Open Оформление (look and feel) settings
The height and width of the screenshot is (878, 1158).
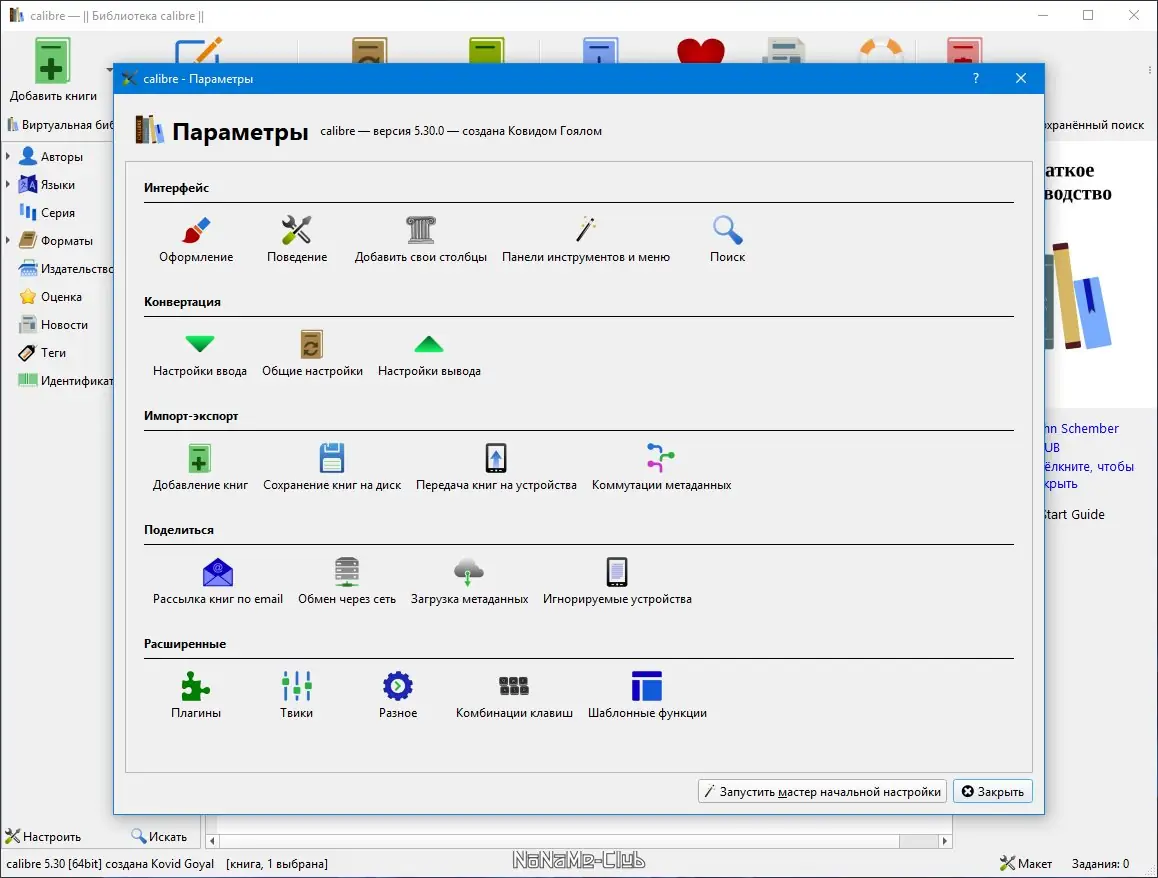click(196, 239)
